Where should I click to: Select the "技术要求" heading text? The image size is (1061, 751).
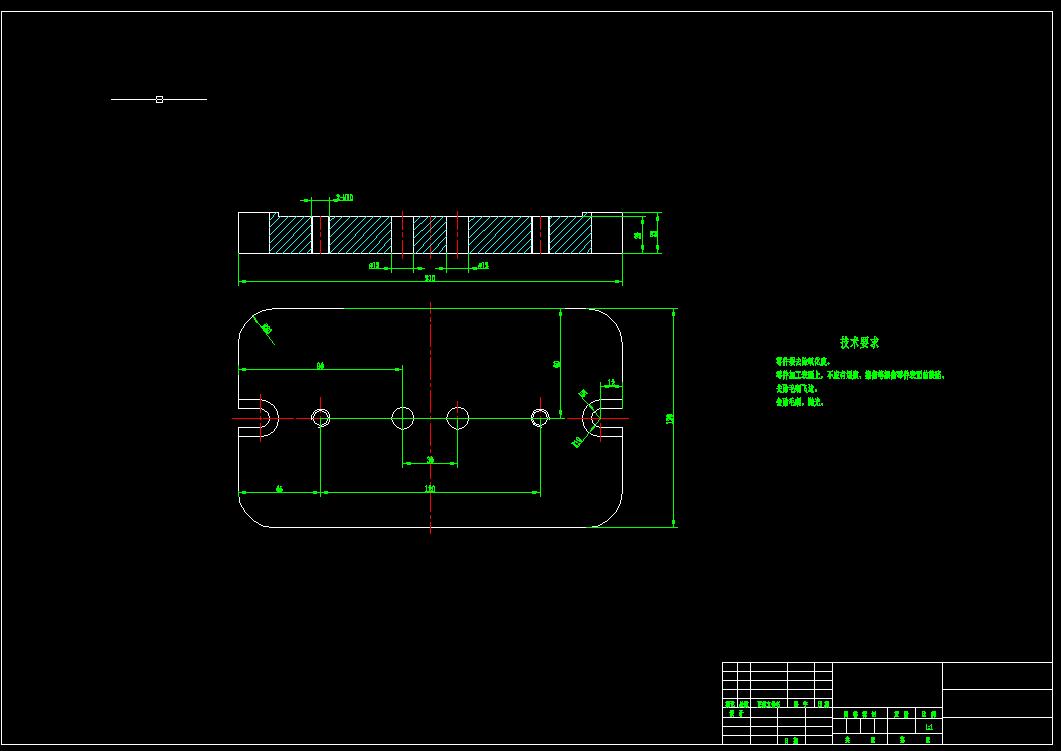[x=859, y=342]
